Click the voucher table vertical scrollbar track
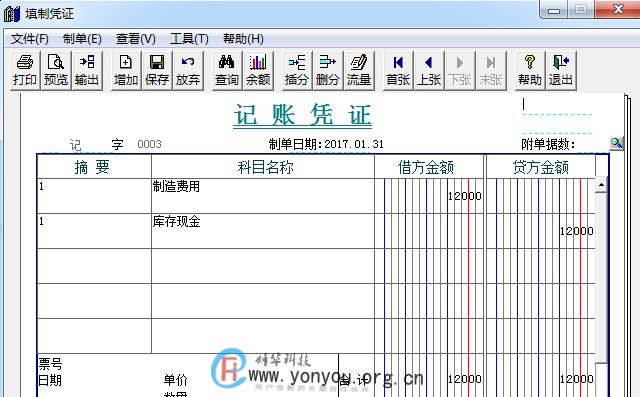This screenshot has height=397, width=640. (601, 277)
